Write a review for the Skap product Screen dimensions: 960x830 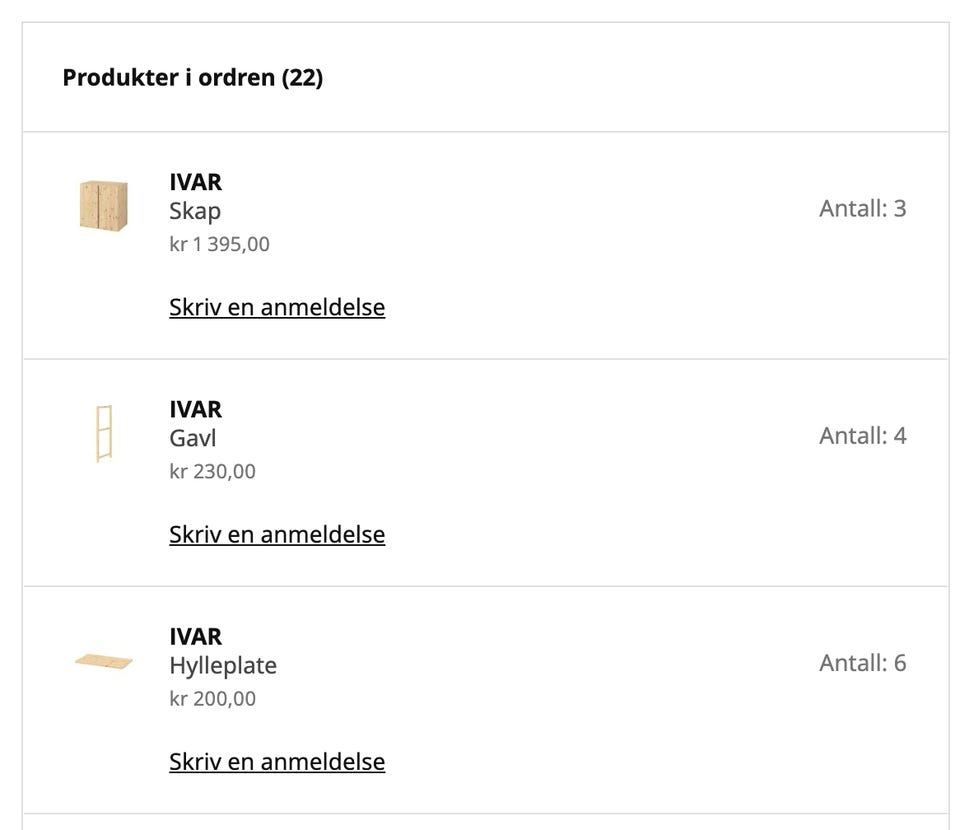click(x=277, y=307)
